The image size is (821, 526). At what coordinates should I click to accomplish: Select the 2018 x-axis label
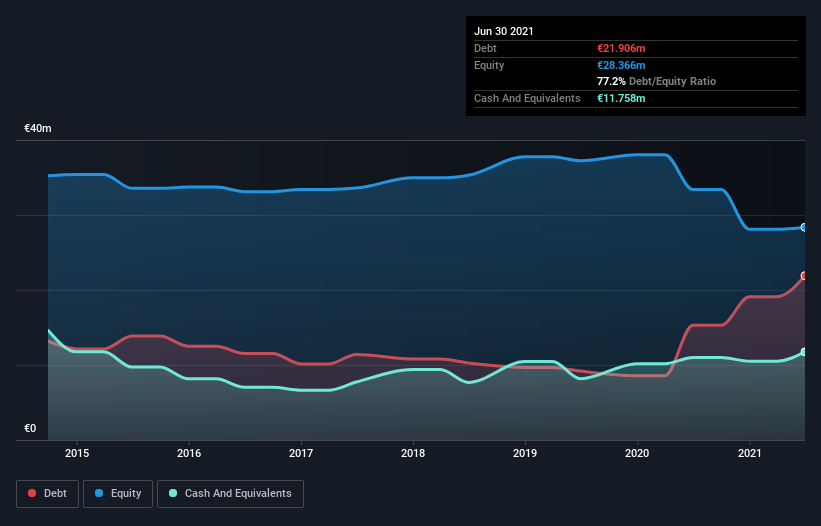coord(412,453)
